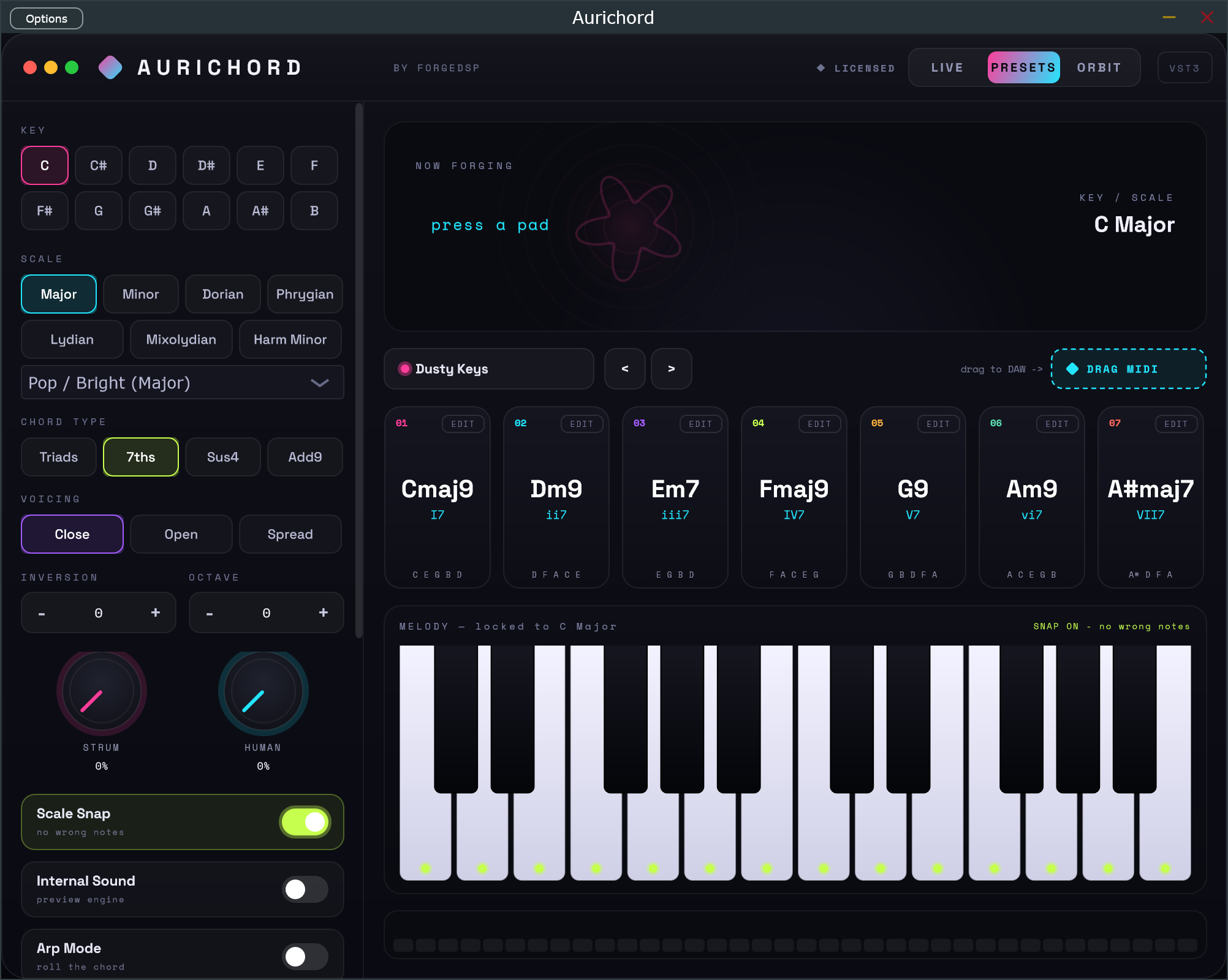Trigger the Cmaj9 chord pad
This screenshot has width=1228, height=980.
438,497
